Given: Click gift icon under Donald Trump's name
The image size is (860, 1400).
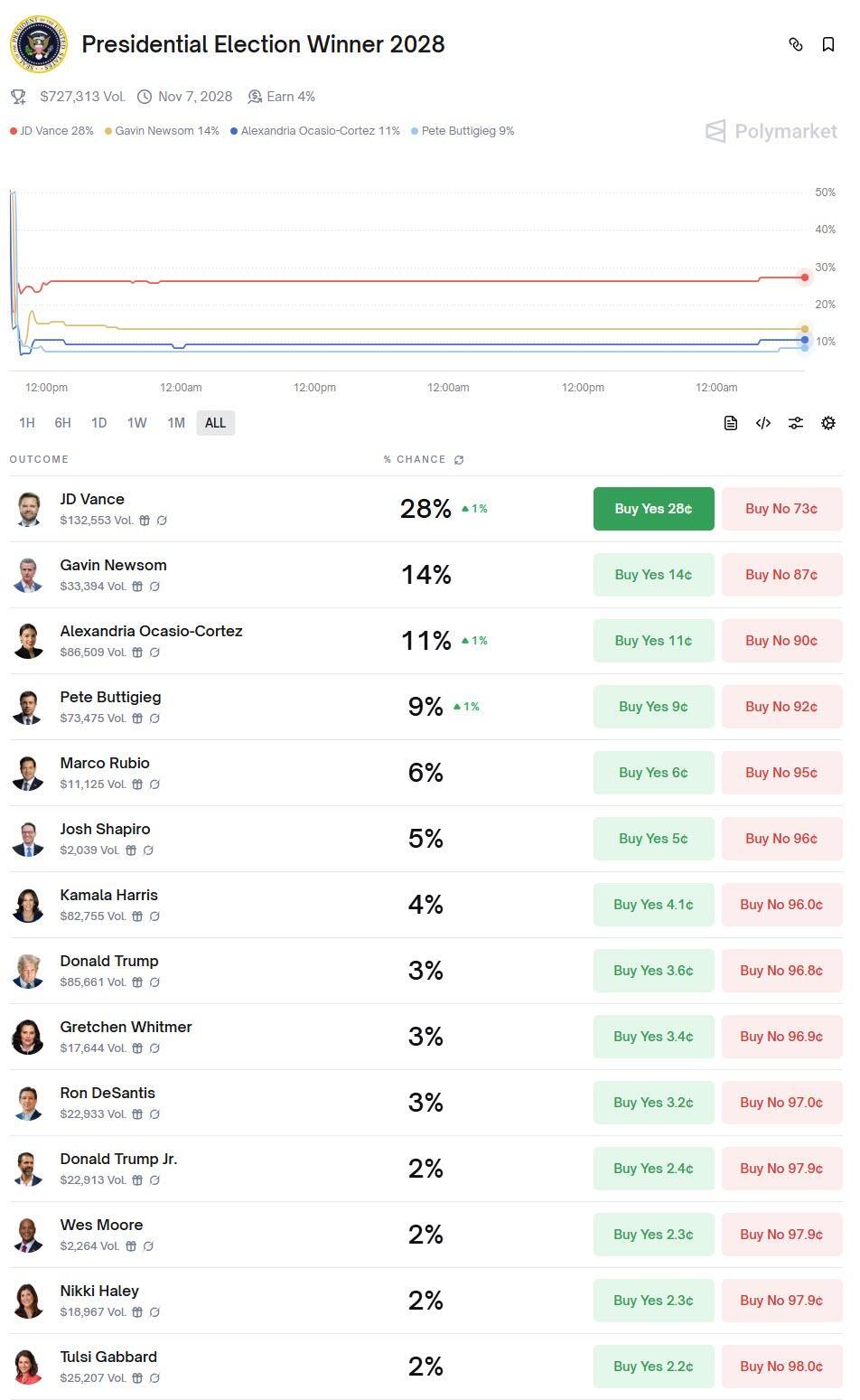Looking at the screenshot, I should pos(137,982).
